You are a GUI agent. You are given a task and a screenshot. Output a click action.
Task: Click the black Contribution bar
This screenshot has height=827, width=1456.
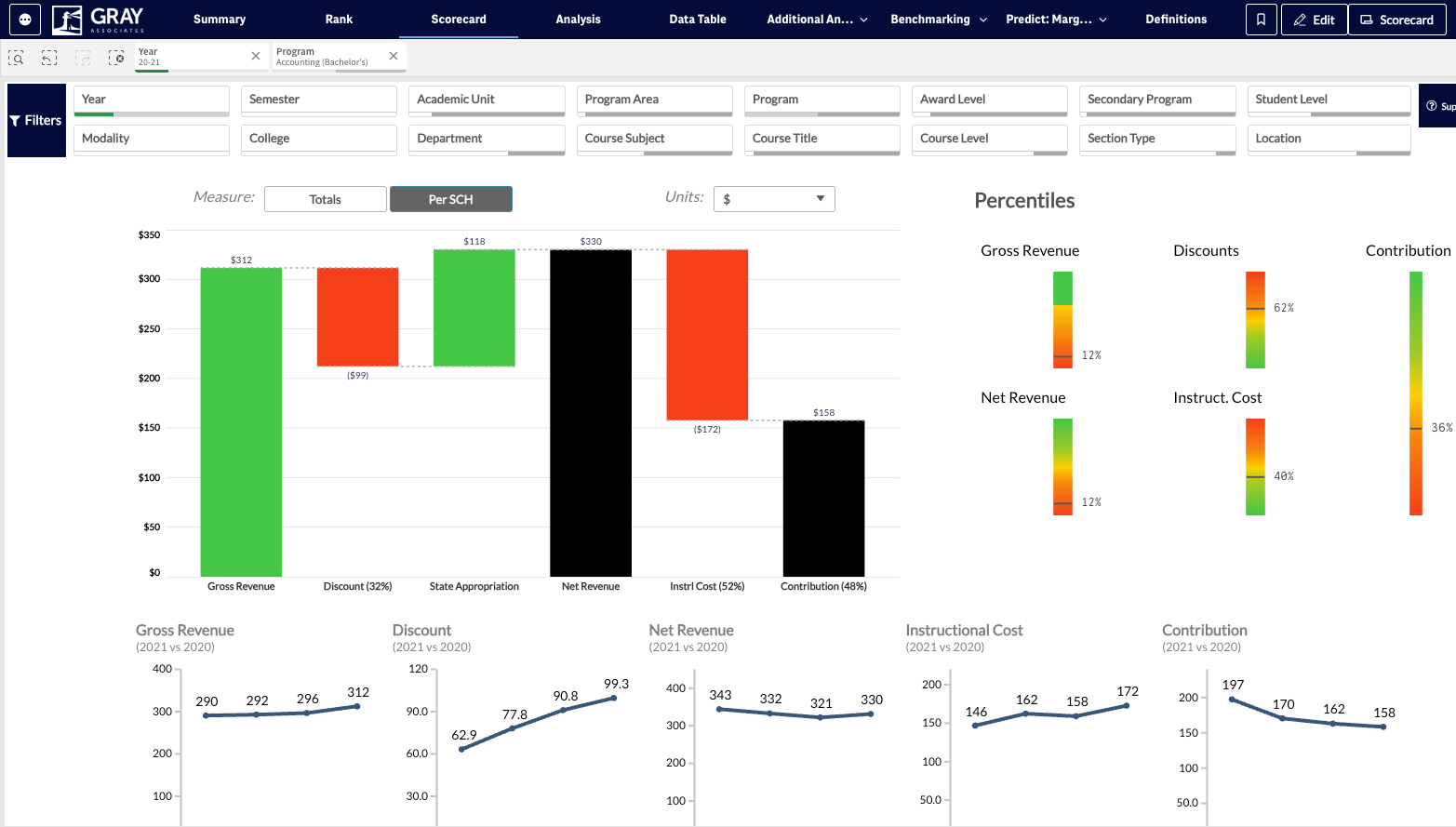click(824, 499)
